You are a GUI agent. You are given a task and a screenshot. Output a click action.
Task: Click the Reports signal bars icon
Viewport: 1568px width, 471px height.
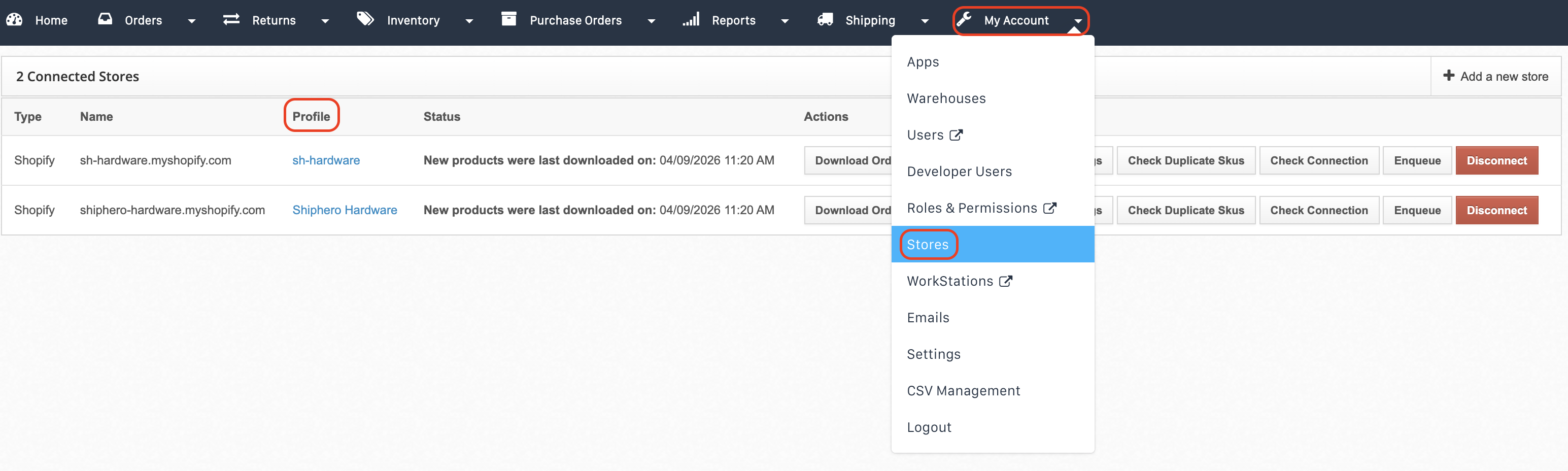[691, 19]
